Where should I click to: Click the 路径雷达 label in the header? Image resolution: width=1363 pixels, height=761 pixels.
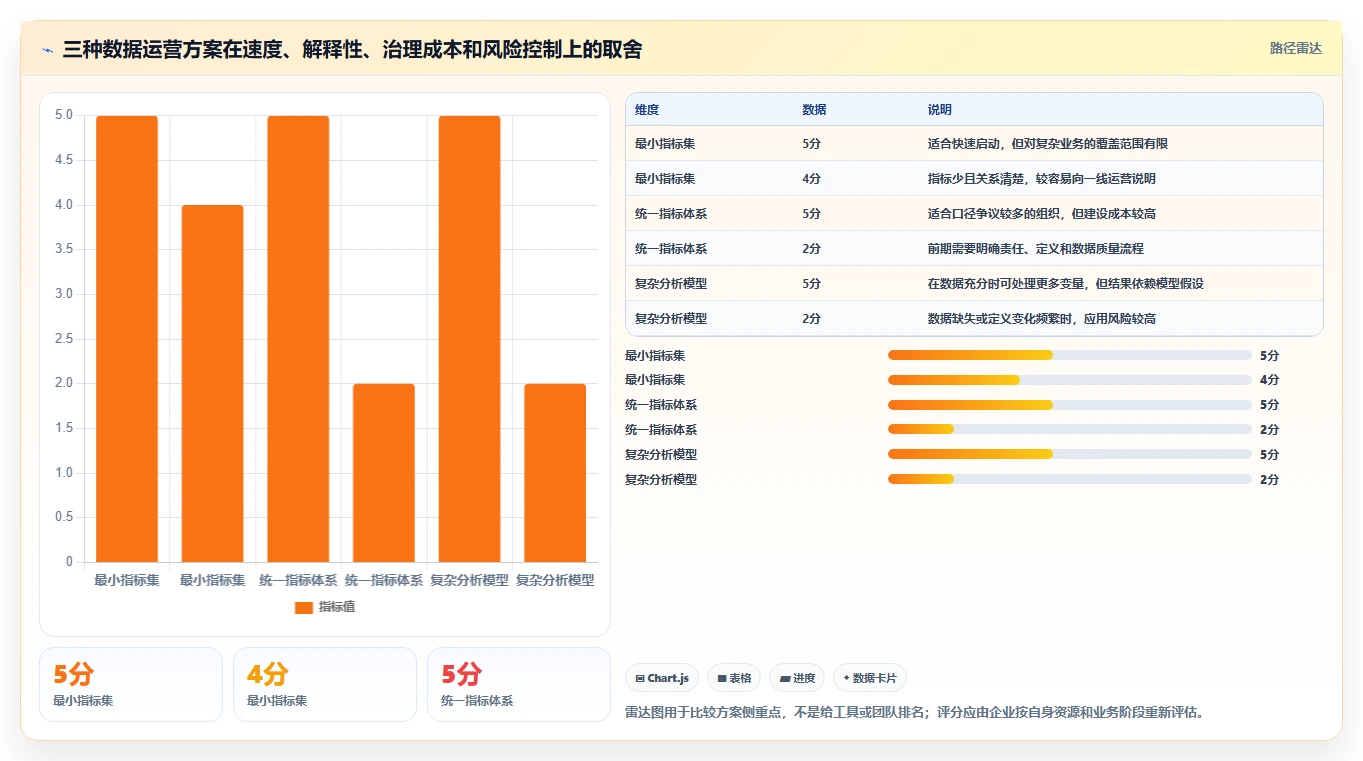(x=1296, y=48)
